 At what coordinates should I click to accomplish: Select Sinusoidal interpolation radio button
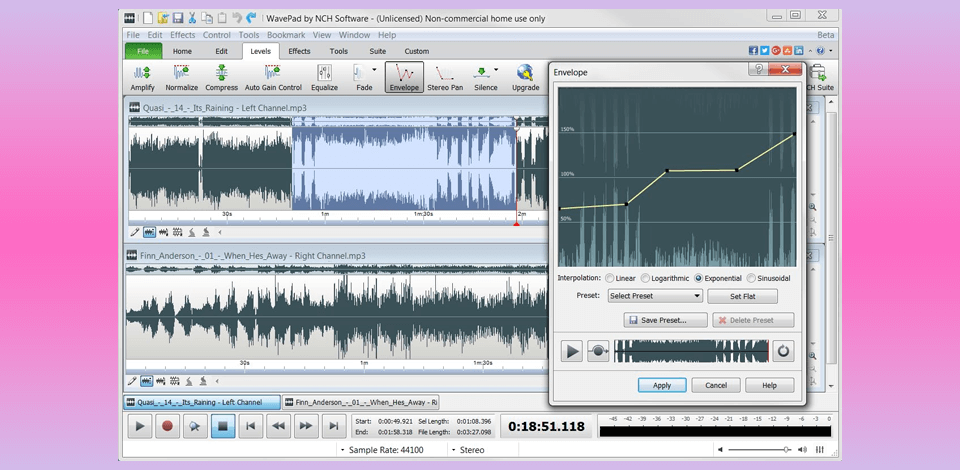click(752, 278)
